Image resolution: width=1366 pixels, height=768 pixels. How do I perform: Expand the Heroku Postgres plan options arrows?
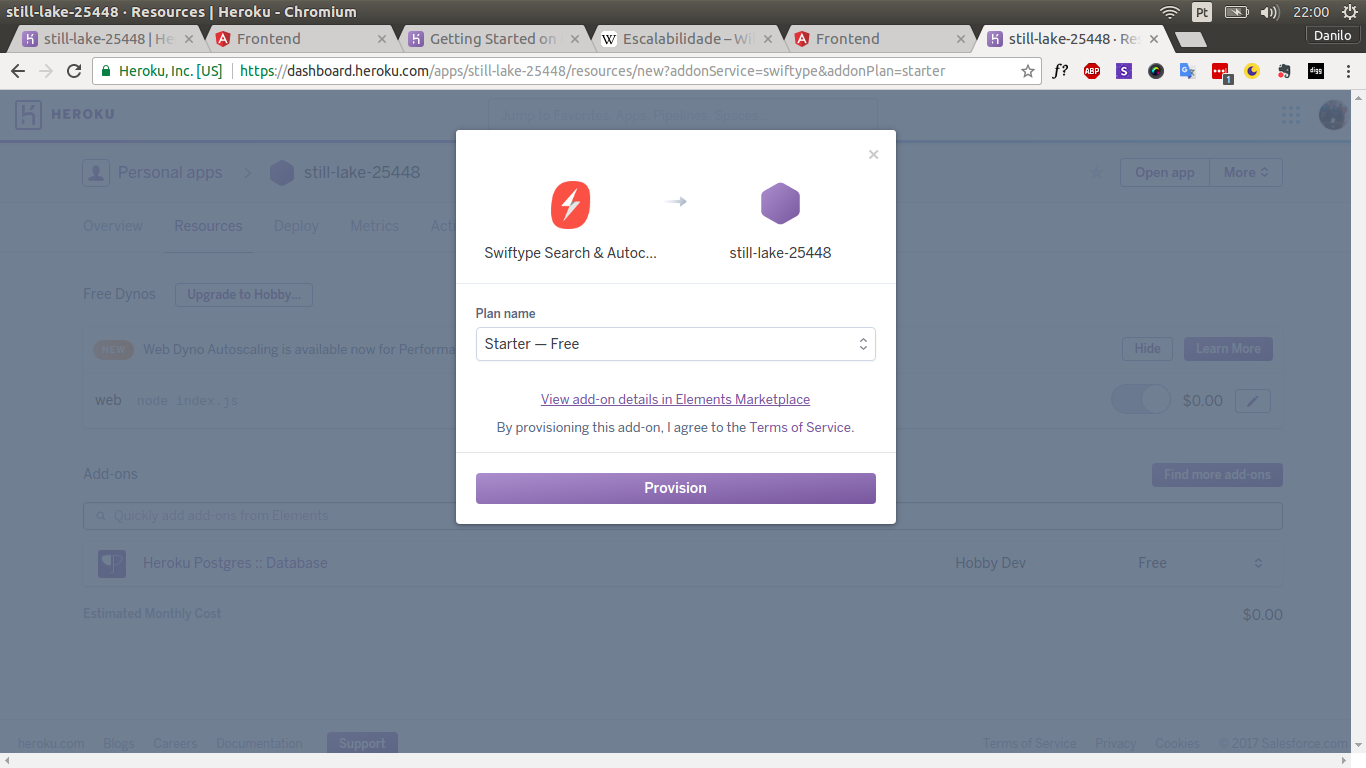pyautogui.click(x=1258, y=563)
